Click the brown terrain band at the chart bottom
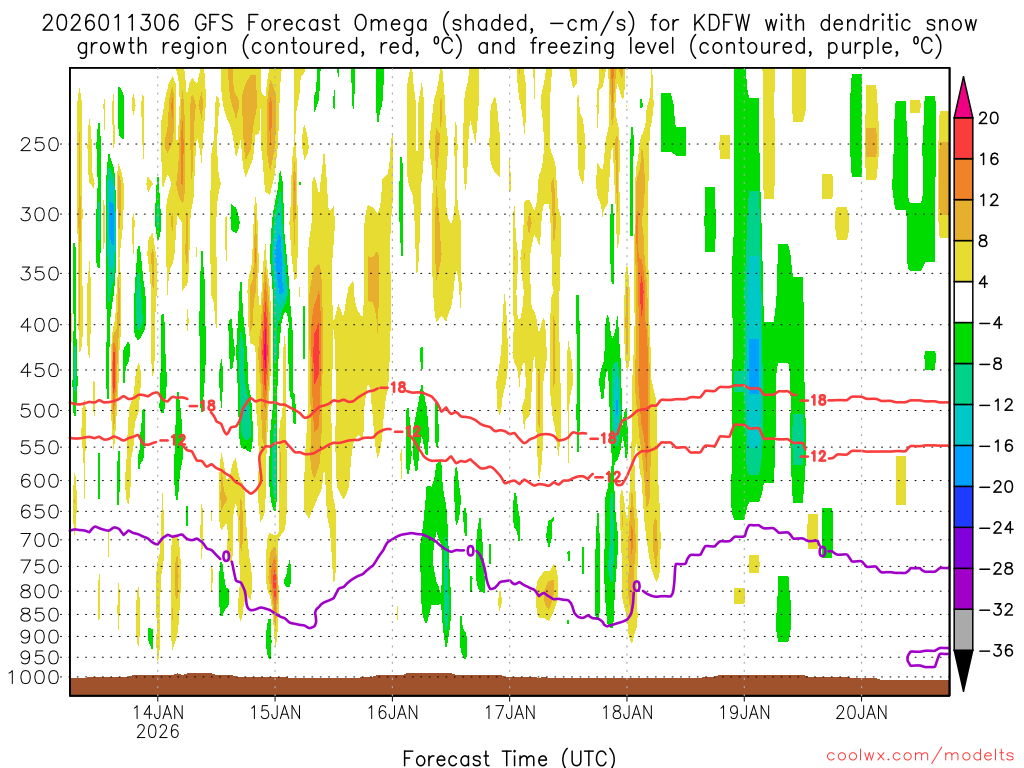1024x768 pixels. (509, 685)
